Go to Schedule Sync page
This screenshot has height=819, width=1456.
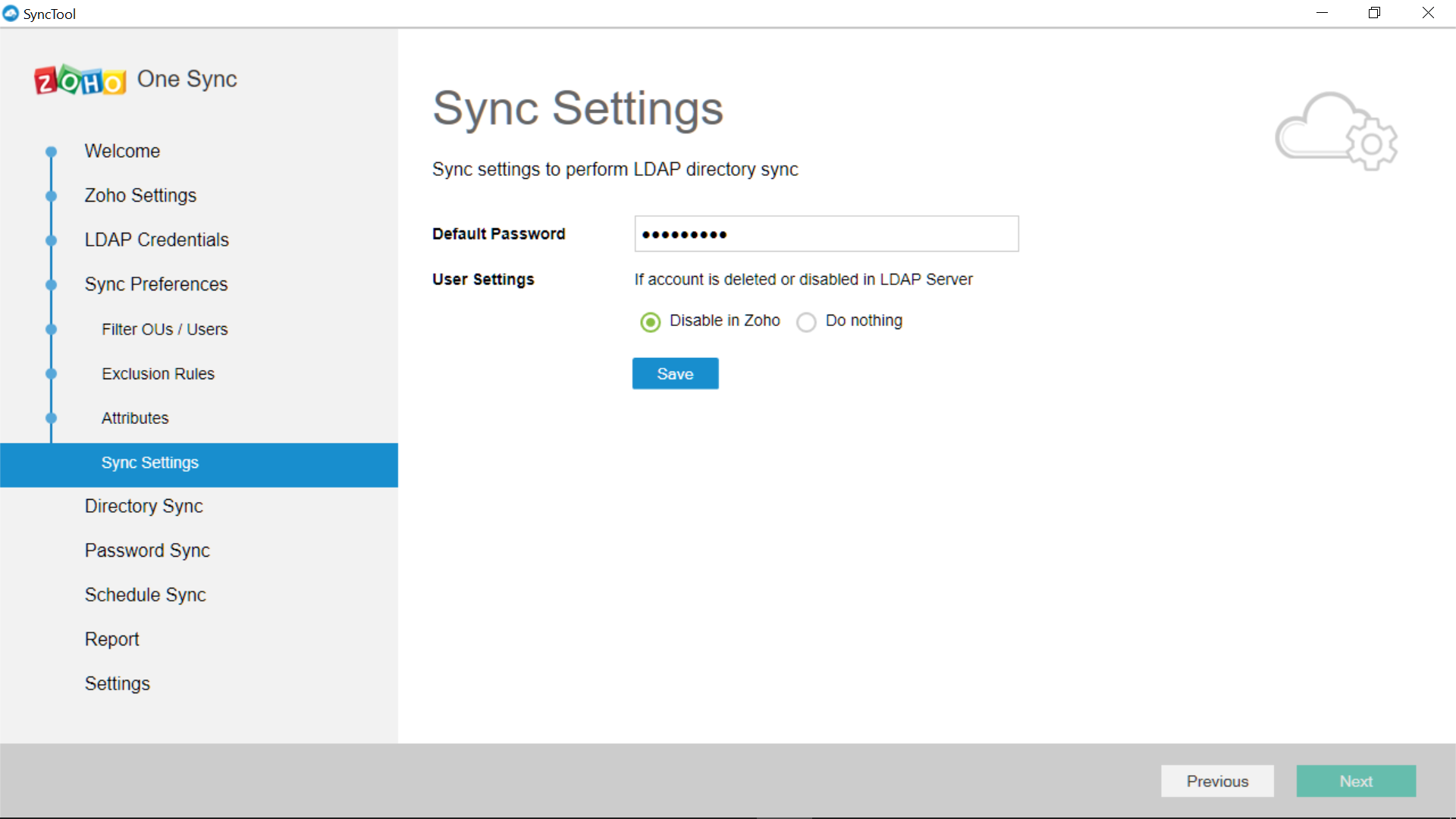coord(145,595)
